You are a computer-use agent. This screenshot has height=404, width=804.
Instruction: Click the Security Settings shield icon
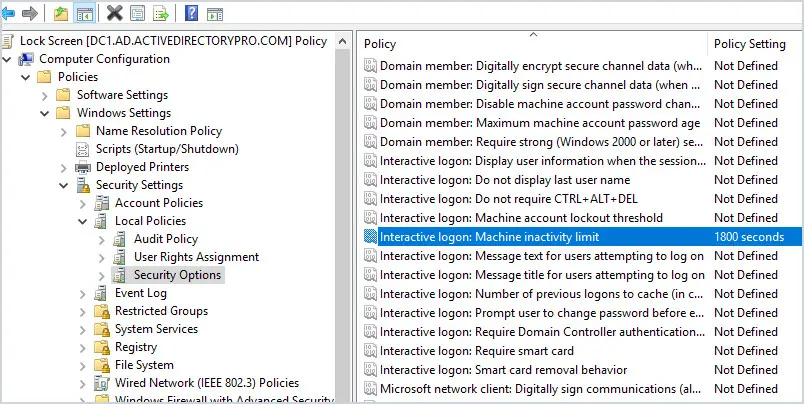point(83,185)
